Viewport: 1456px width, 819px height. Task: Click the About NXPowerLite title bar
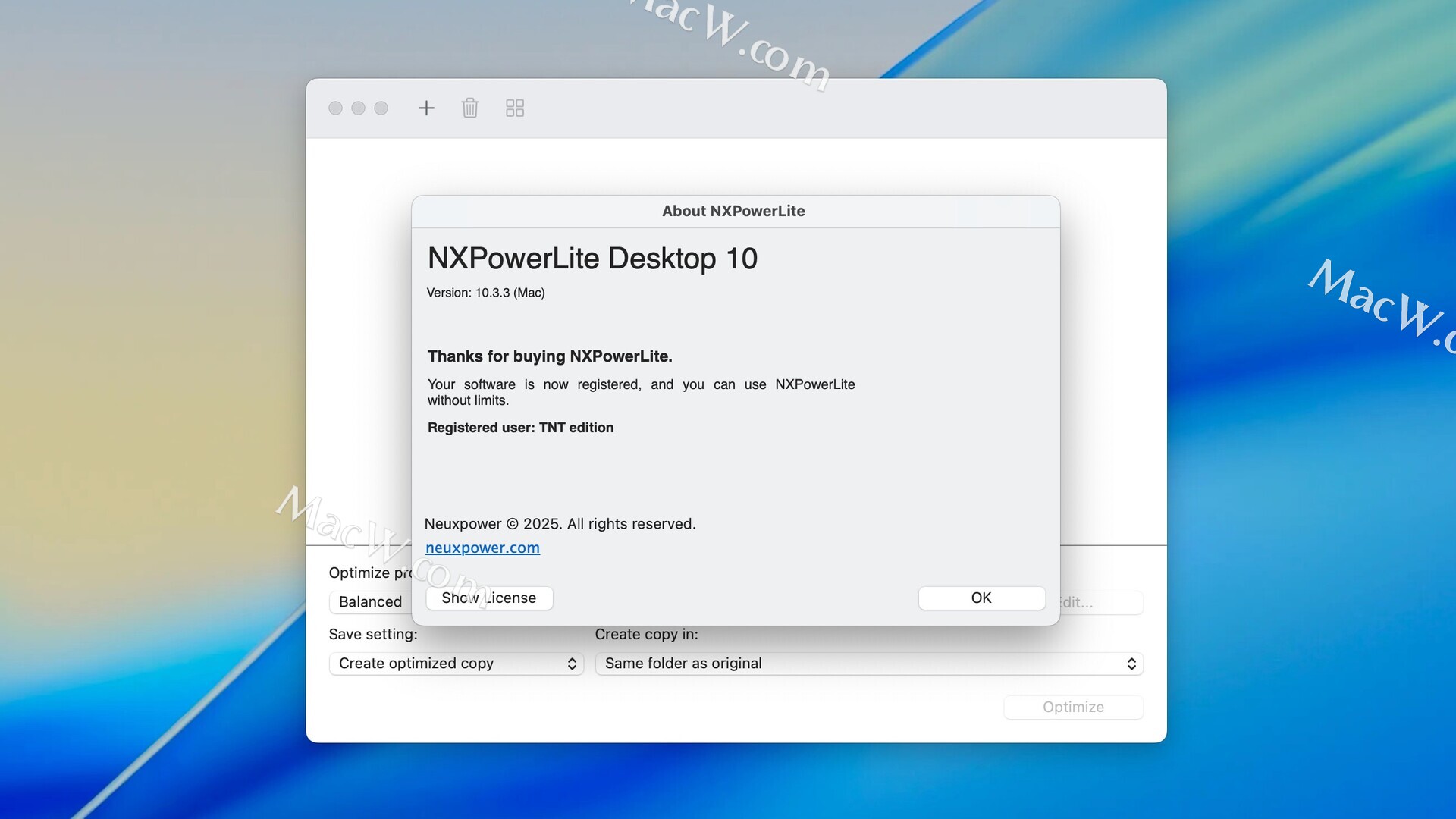click(735, 212)
